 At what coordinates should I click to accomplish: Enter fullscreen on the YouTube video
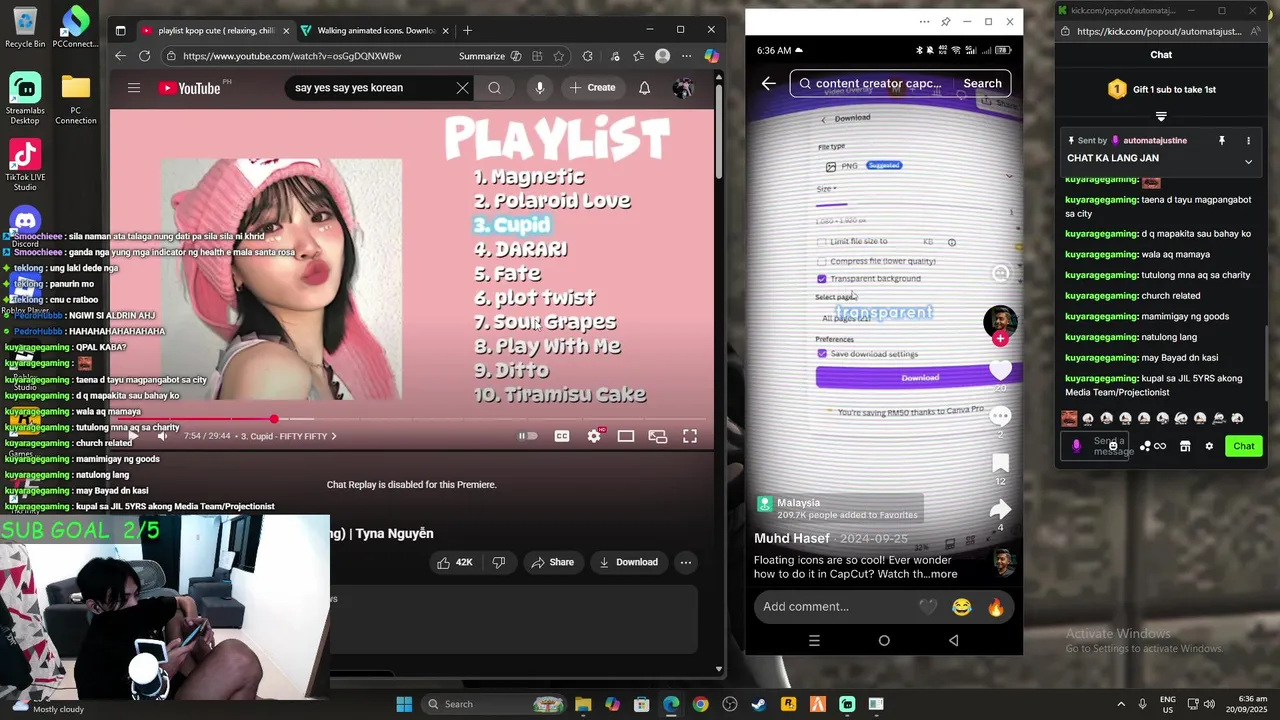pos(690,436)
